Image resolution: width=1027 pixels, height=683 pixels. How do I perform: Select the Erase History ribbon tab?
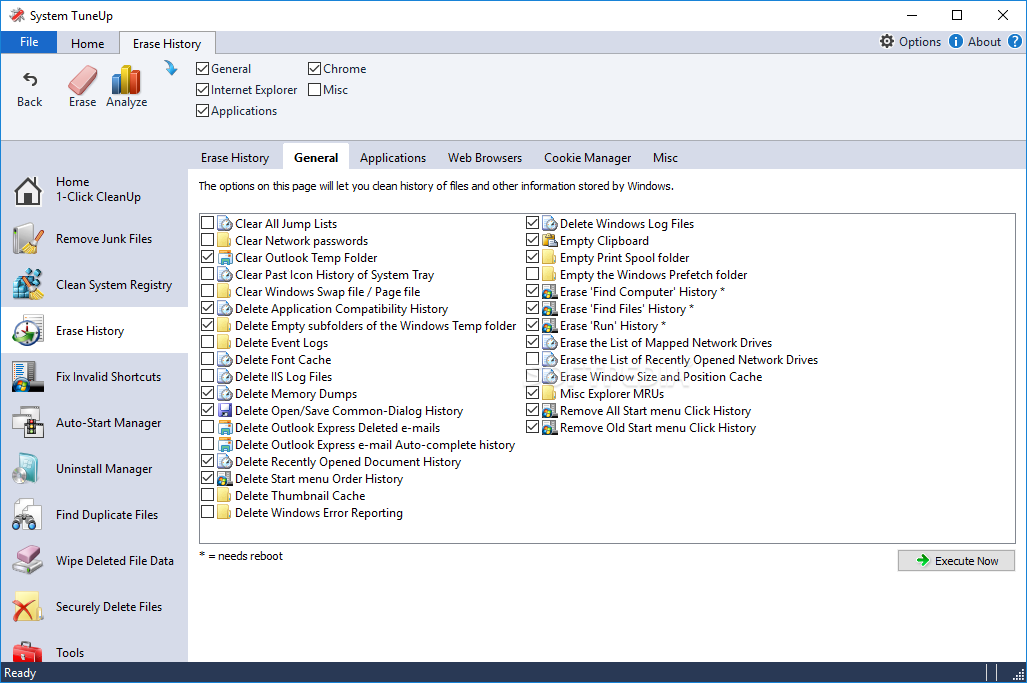[x=167, y=43]
